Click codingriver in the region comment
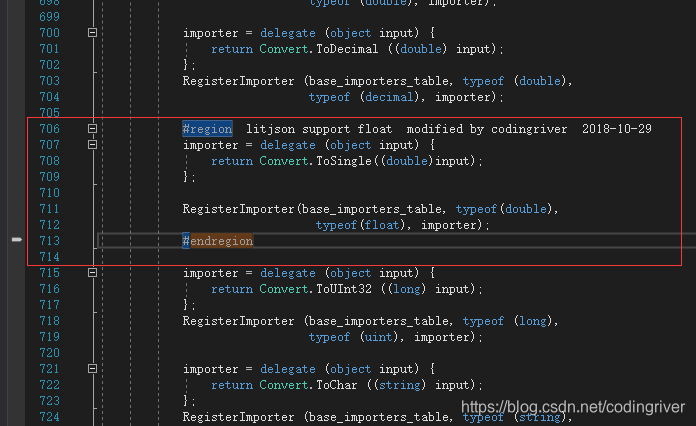The width and height of the screenshot is (696, 426). 529,129
